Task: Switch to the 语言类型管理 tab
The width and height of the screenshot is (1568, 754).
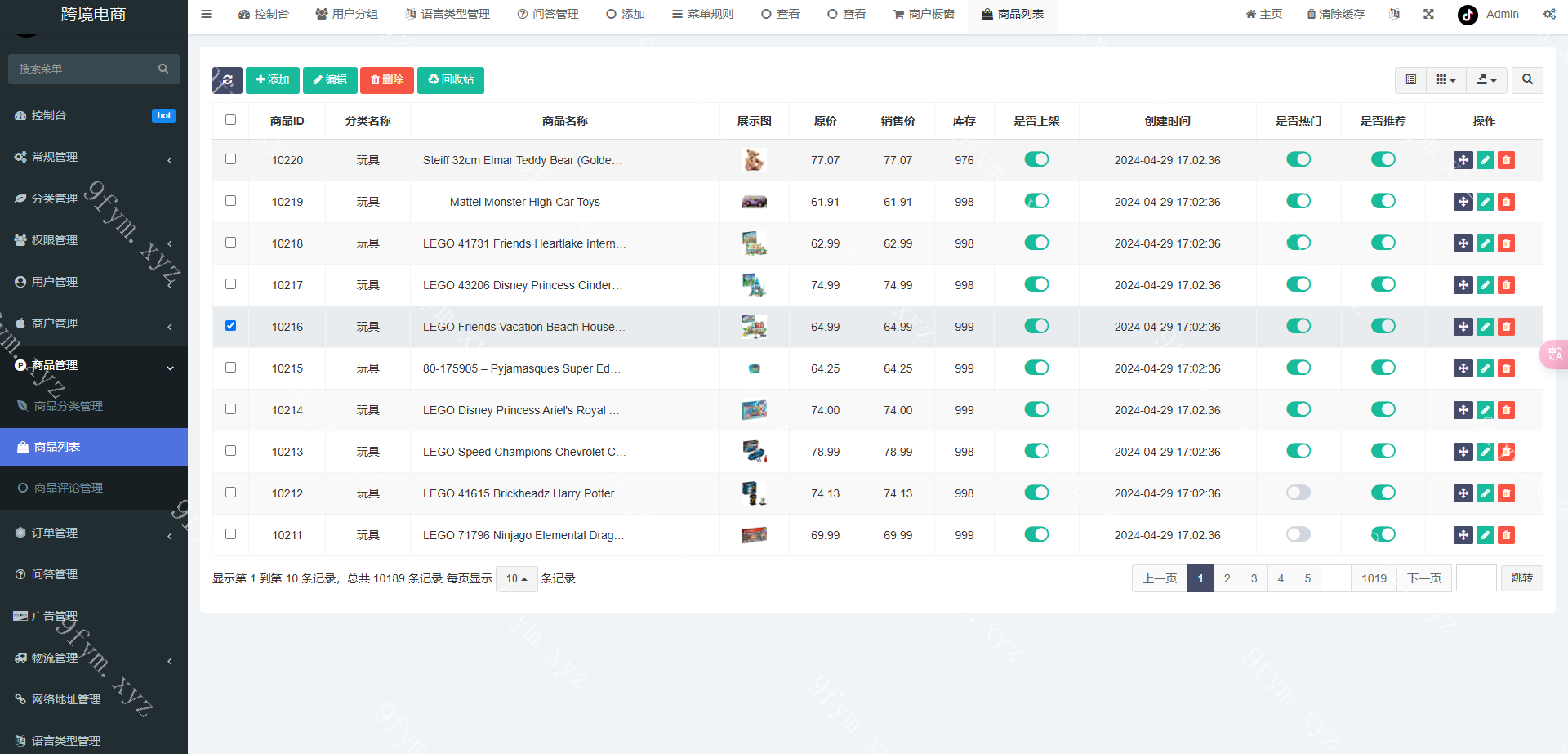Action: tap(448, 15)
